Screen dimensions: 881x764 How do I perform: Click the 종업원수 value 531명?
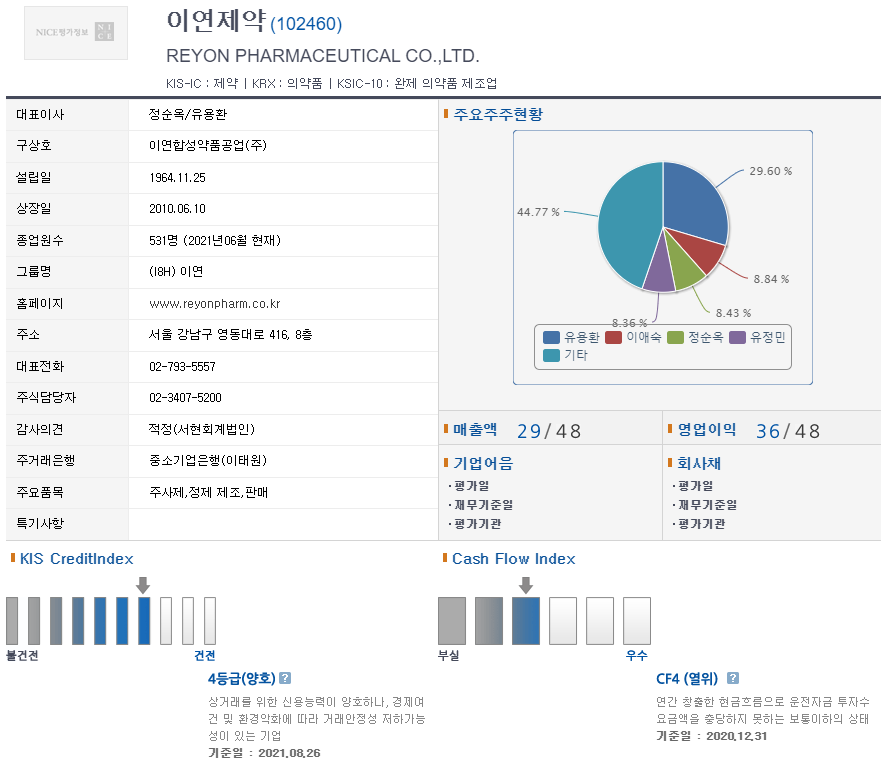(215, 240)
